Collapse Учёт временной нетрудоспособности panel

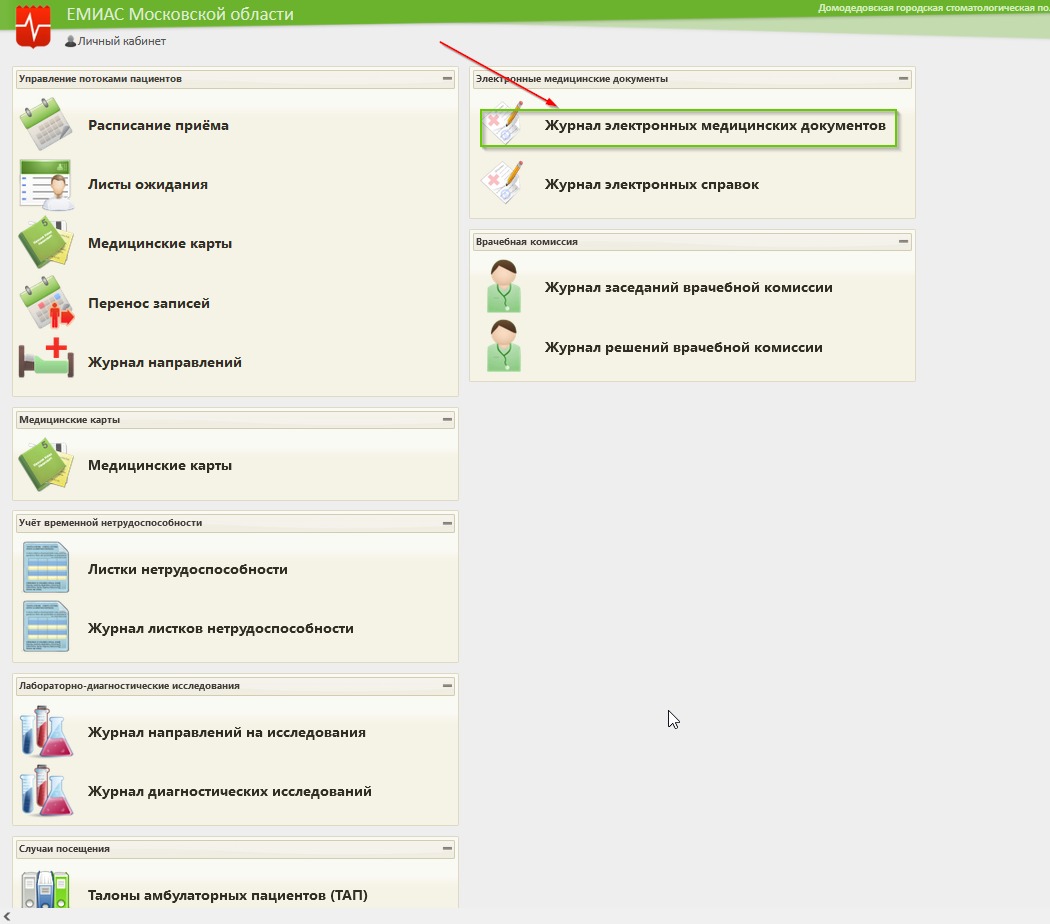[447, 523]
